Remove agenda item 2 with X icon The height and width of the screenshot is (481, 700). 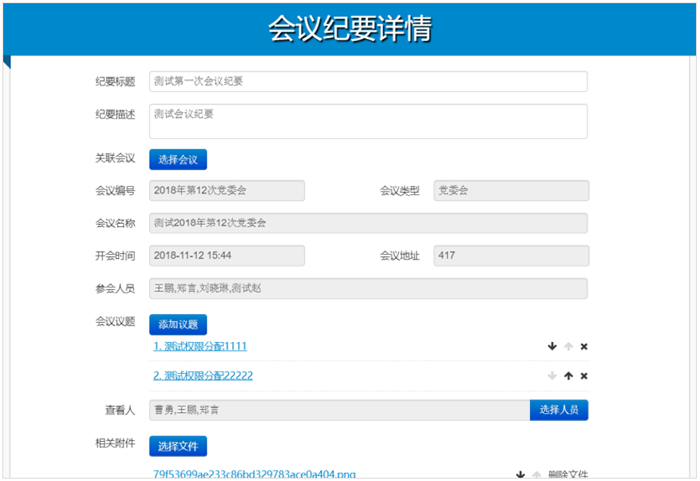pos(584,376)
